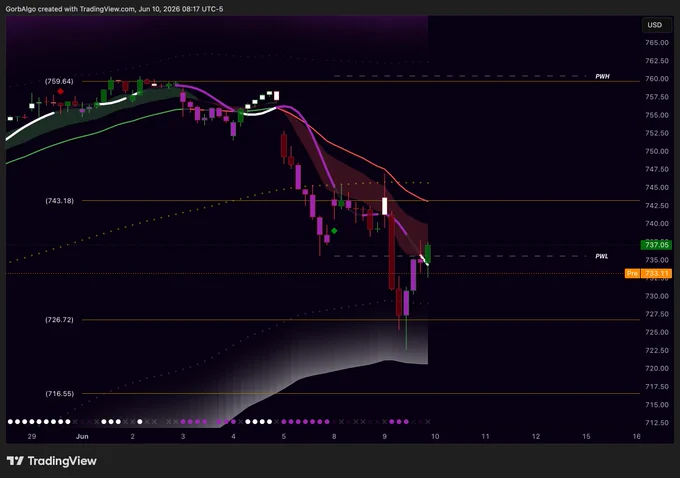Click the 10 date axis label
The height and width of the screenshot is (478, 680).
[x=435, y=436]
